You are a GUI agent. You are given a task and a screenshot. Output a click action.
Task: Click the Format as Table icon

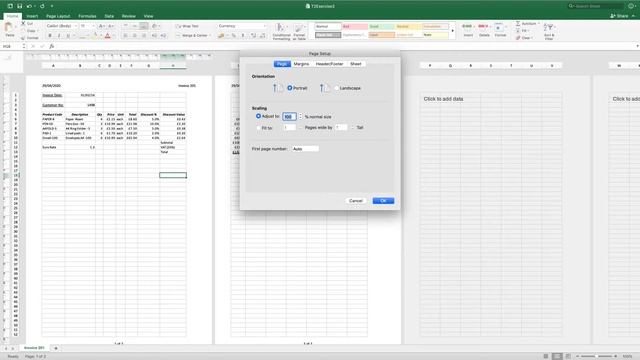[299, 28]
